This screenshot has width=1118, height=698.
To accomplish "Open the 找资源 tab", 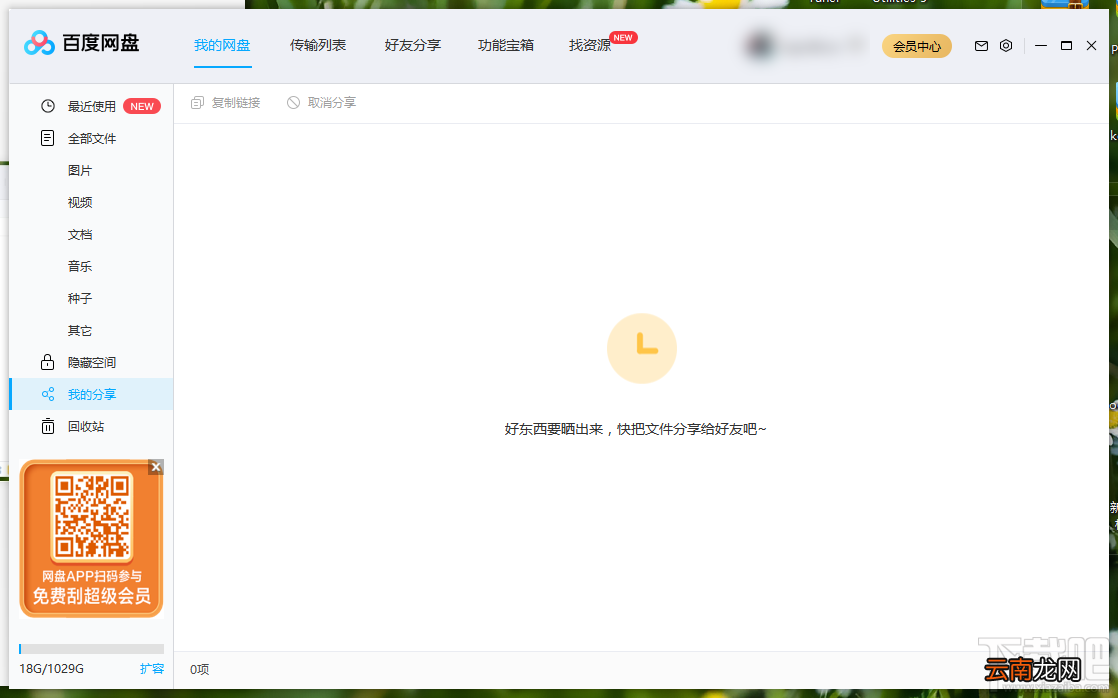I will pyautogui.click(x=590, y=46).
